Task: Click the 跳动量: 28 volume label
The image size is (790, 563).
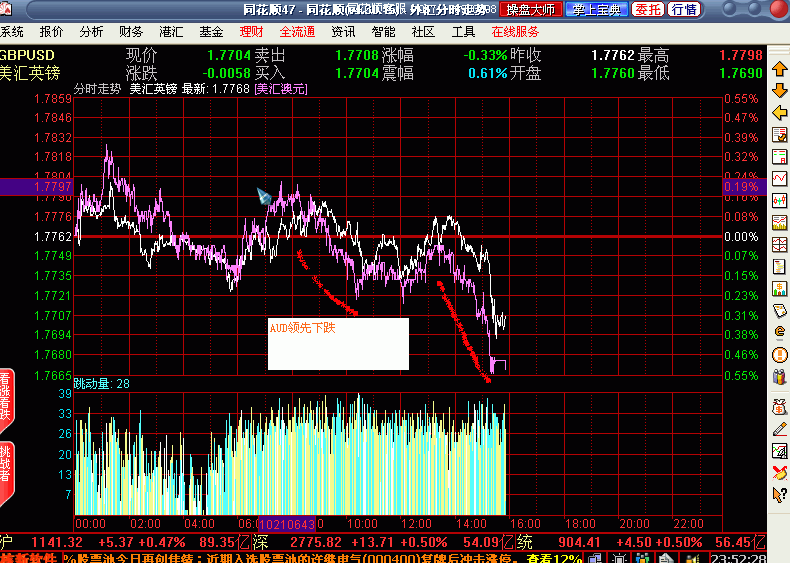Action: click(102, 384)
